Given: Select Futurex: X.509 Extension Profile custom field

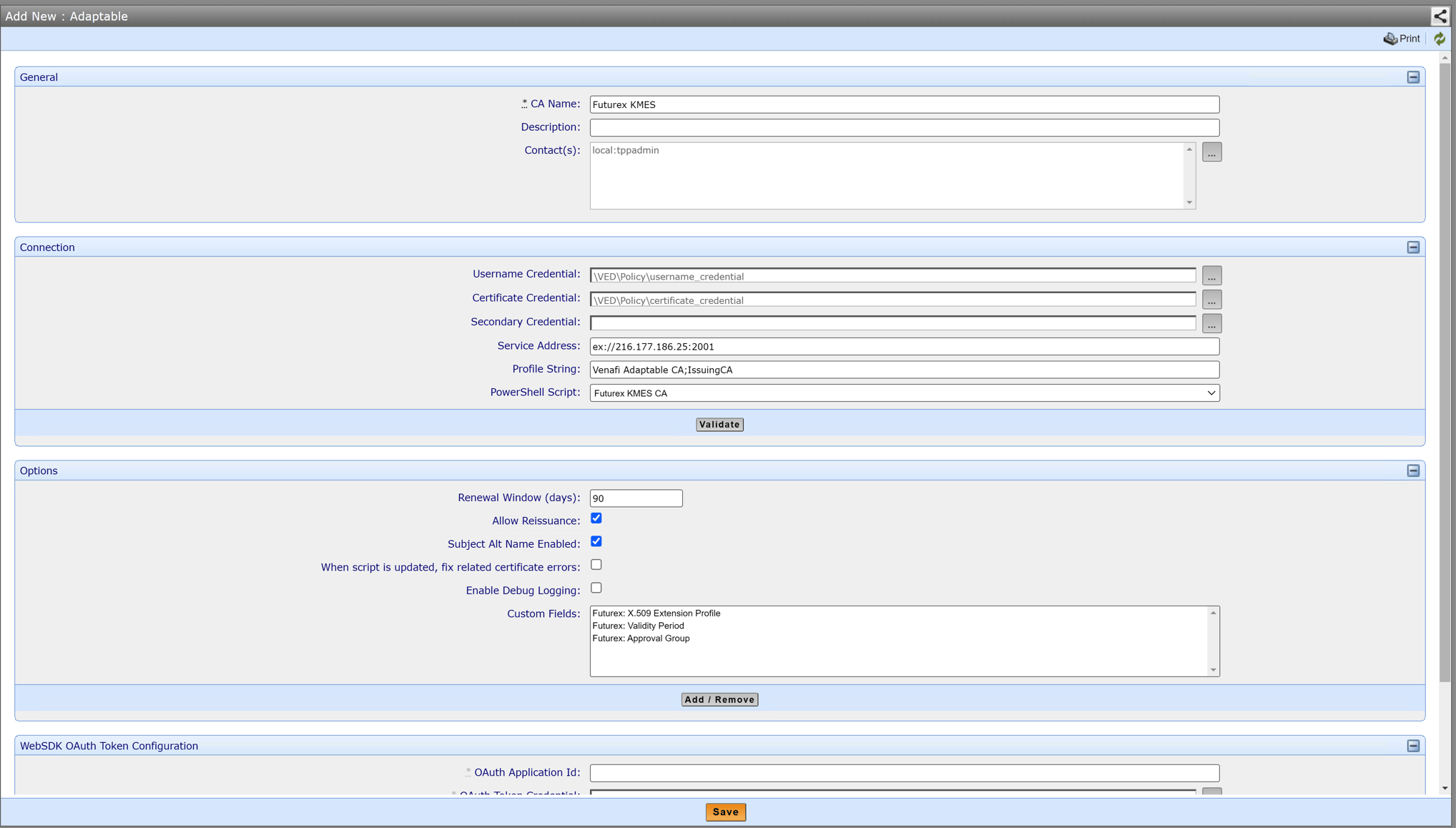Looking at the screenshot, I should point(656,613).
